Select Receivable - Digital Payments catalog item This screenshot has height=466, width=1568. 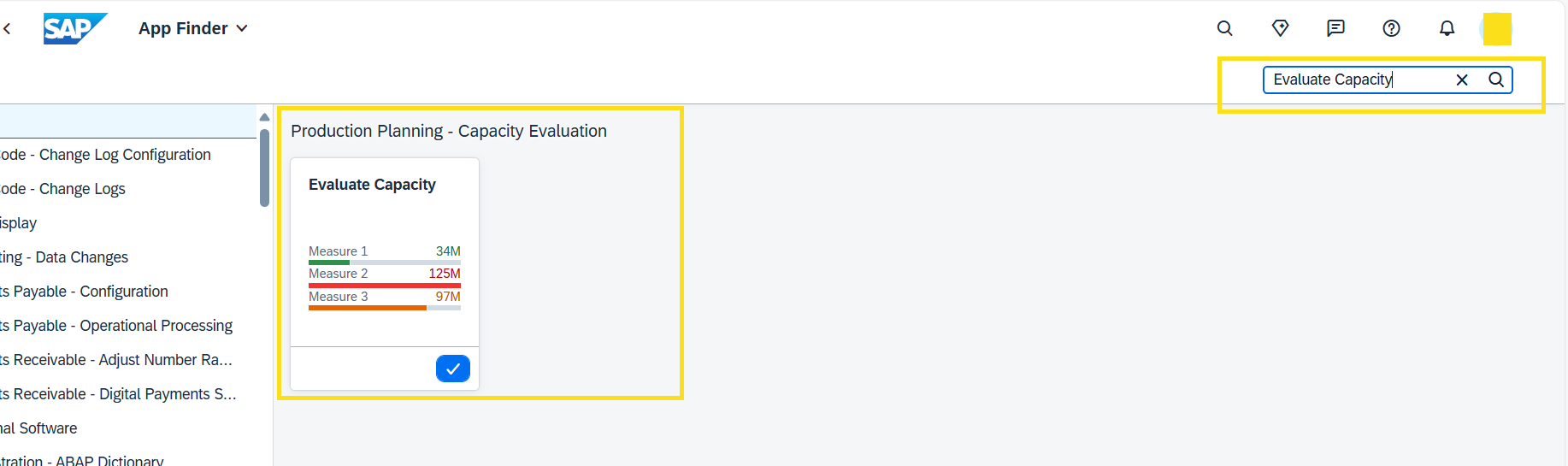pos(118,394)
